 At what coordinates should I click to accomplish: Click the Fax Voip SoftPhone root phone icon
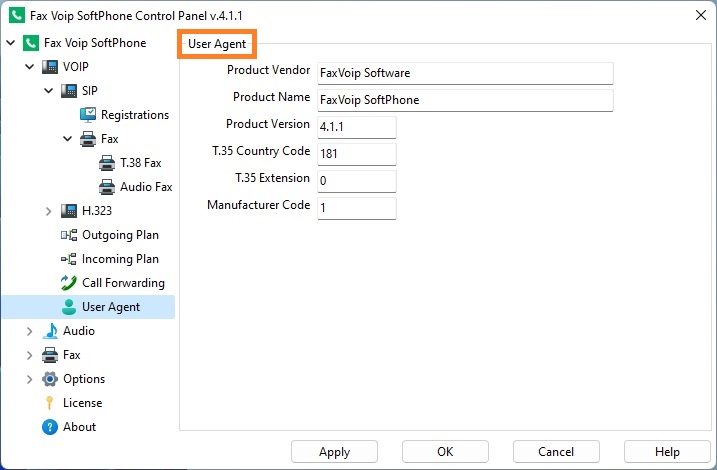(31, 43)
